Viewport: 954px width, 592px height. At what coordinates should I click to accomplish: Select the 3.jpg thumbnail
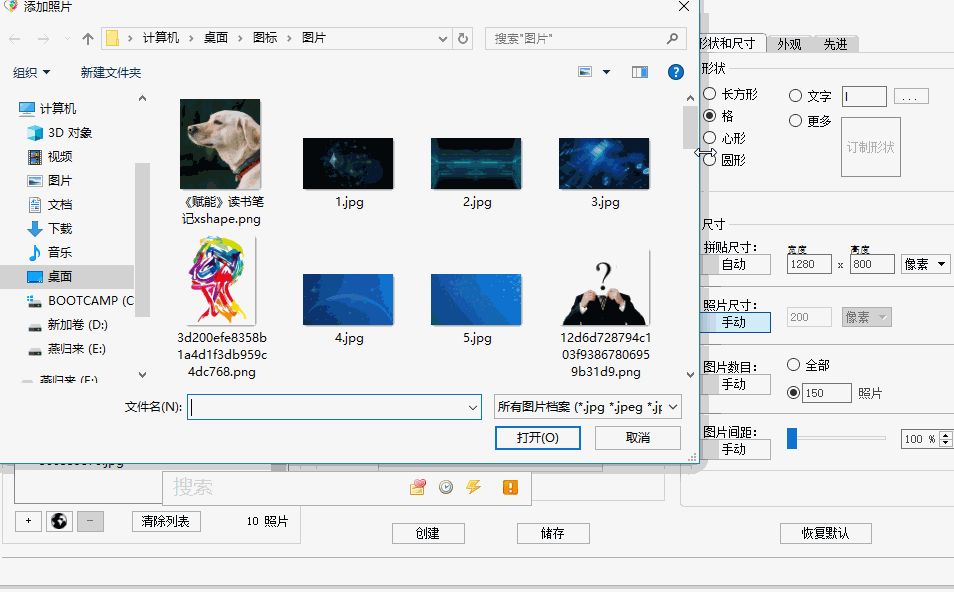click(x=604, y=161)
